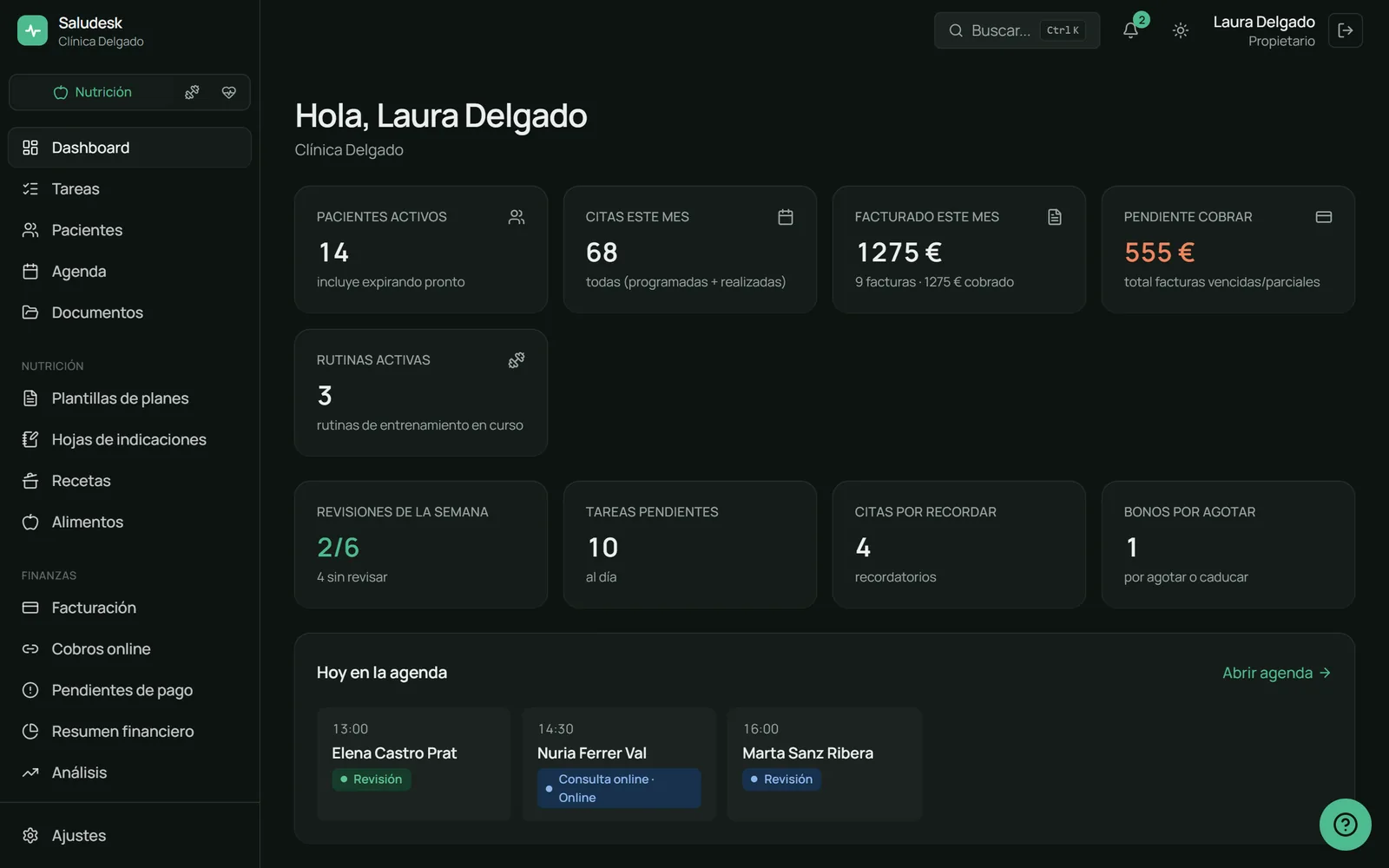Select the Nutrición mode tab
This screenshot has width=1389, height=868.
[x=92, y=92]
